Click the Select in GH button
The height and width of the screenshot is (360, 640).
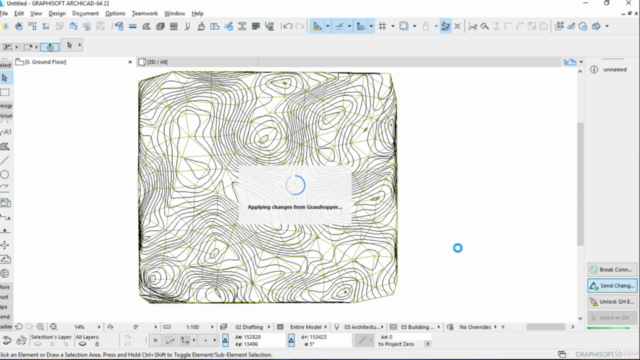(612, 318)
